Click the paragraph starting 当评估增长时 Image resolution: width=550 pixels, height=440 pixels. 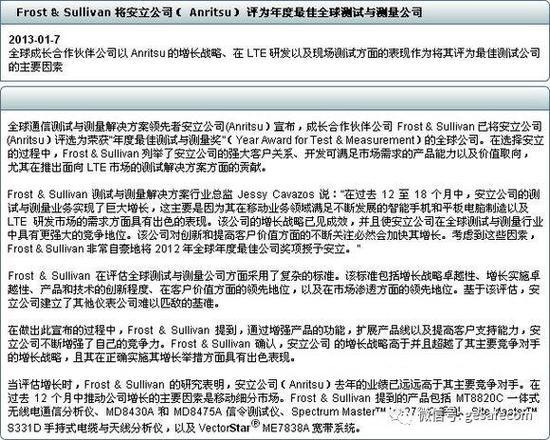(x=274, y=406)
